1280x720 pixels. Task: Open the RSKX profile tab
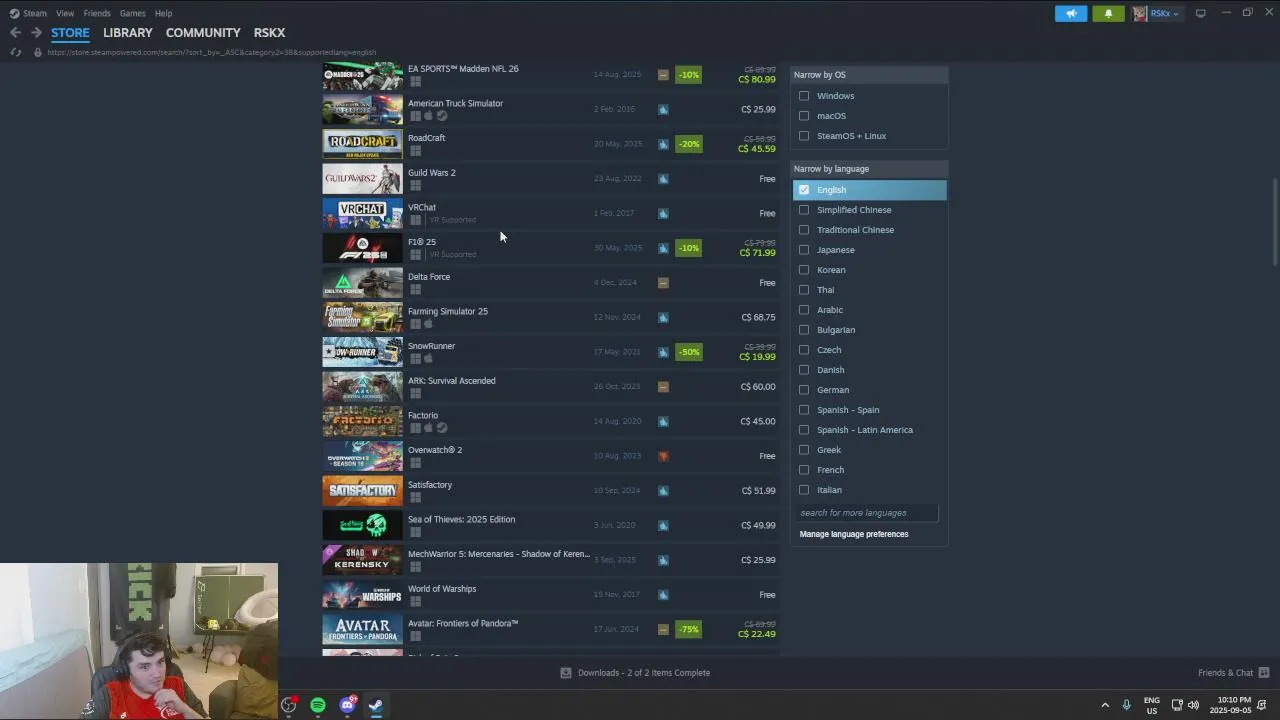pyautogui.click(x=269, y=33)
